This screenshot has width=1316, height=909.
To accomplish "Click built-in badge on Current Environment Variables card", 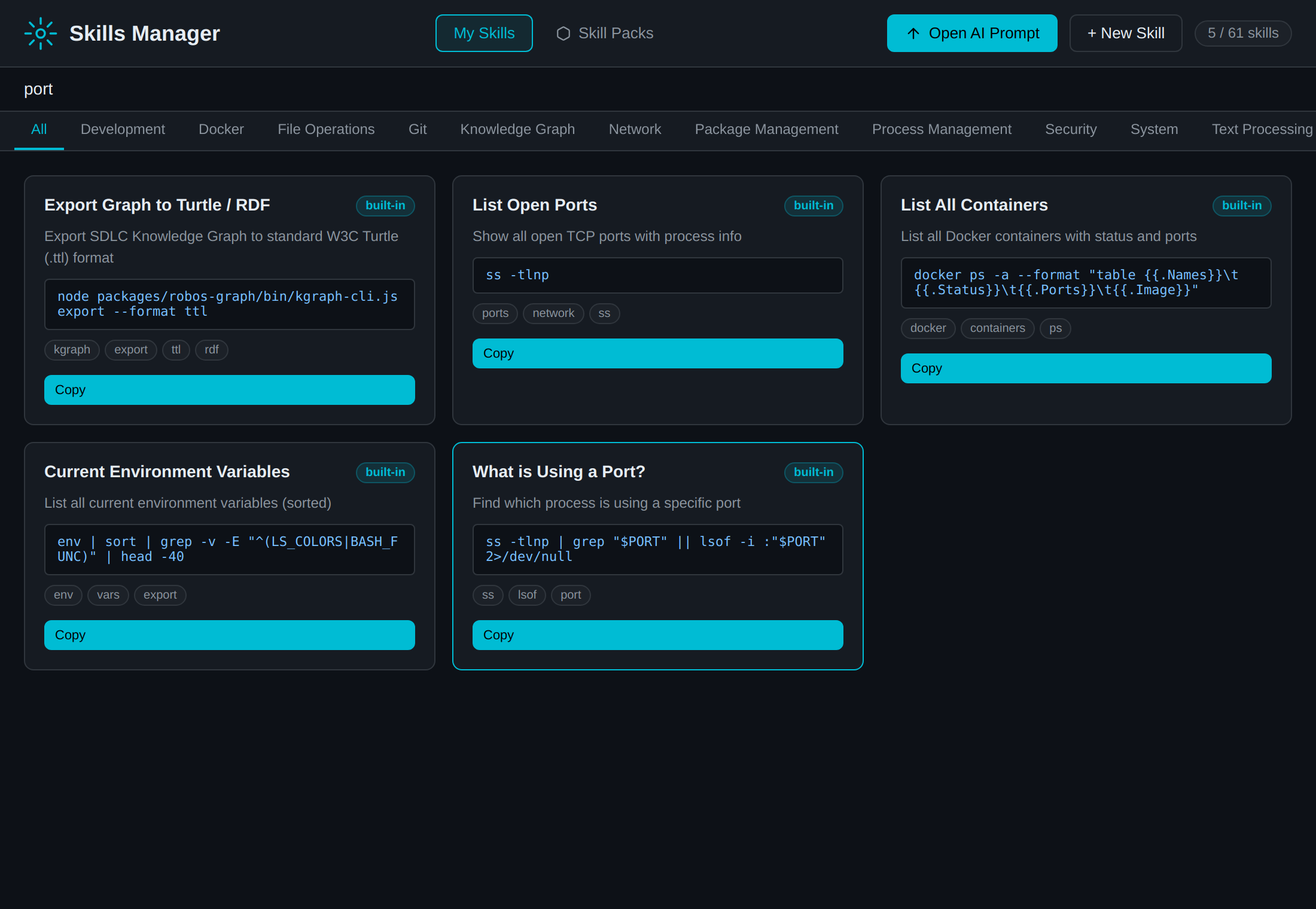I will click(385, 472).
